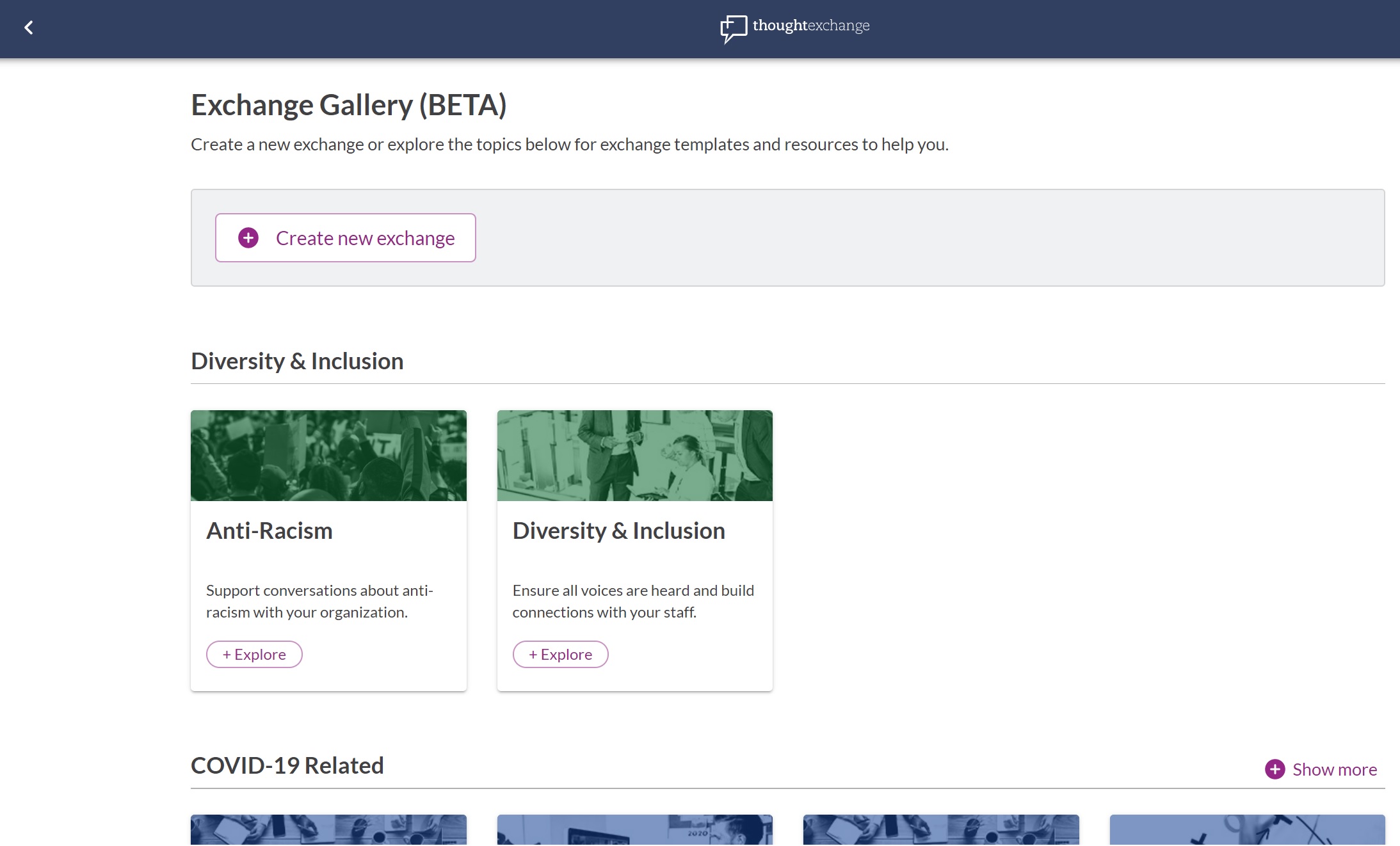The height and width of the screenshot is (846, 1400).
Task: Open the first COVID-19 Related card thumbnail
Action: (328, 830)
